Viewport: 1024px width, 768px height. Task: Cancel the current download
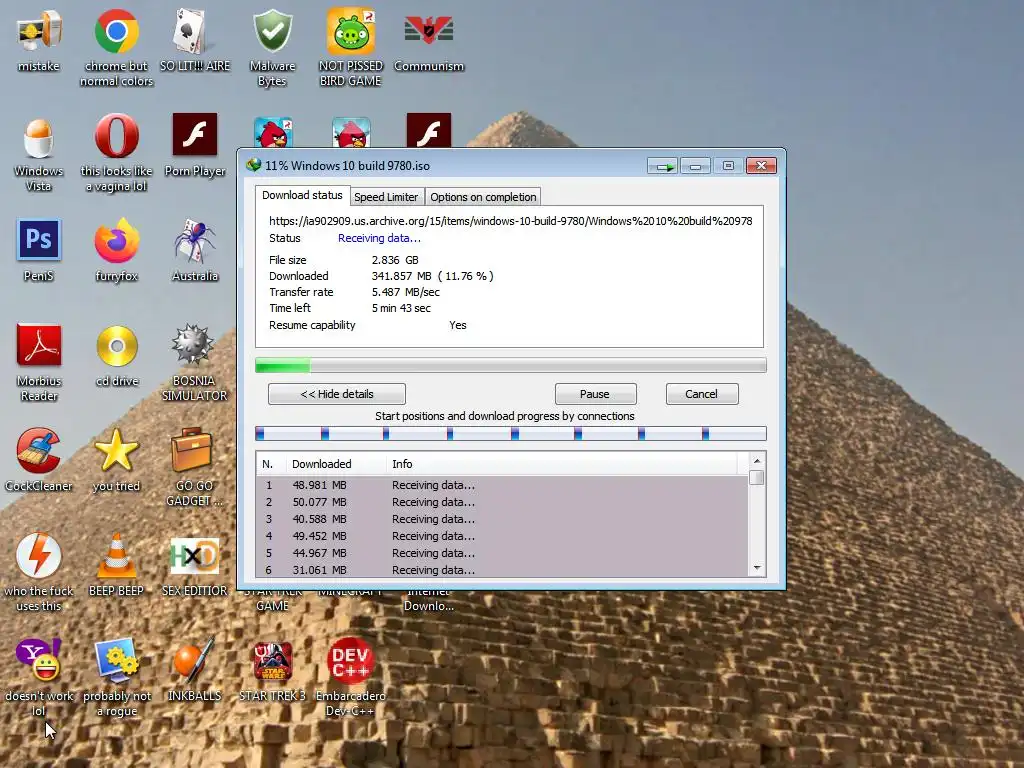(701, 394)
